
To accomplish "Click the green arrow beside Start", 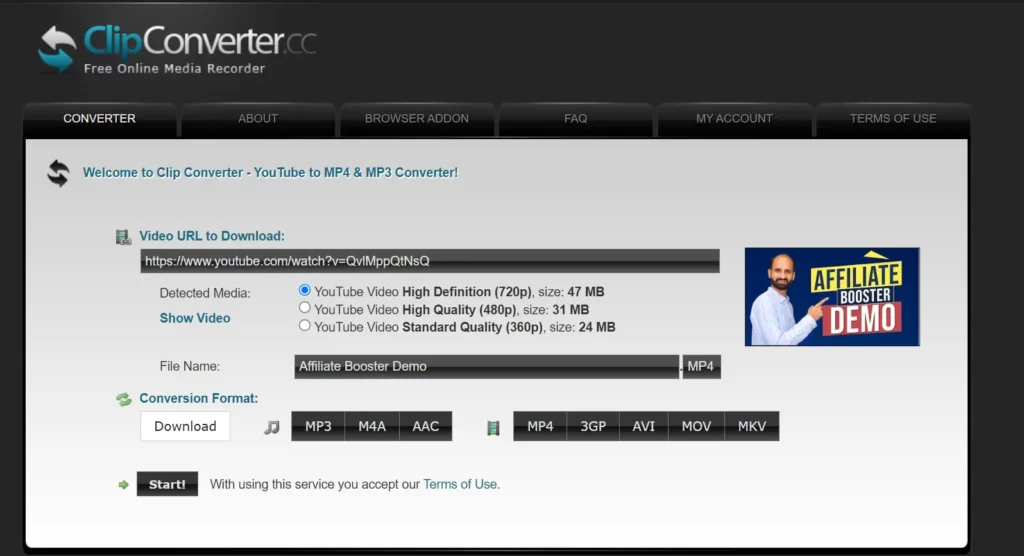I will coord(123,485).
